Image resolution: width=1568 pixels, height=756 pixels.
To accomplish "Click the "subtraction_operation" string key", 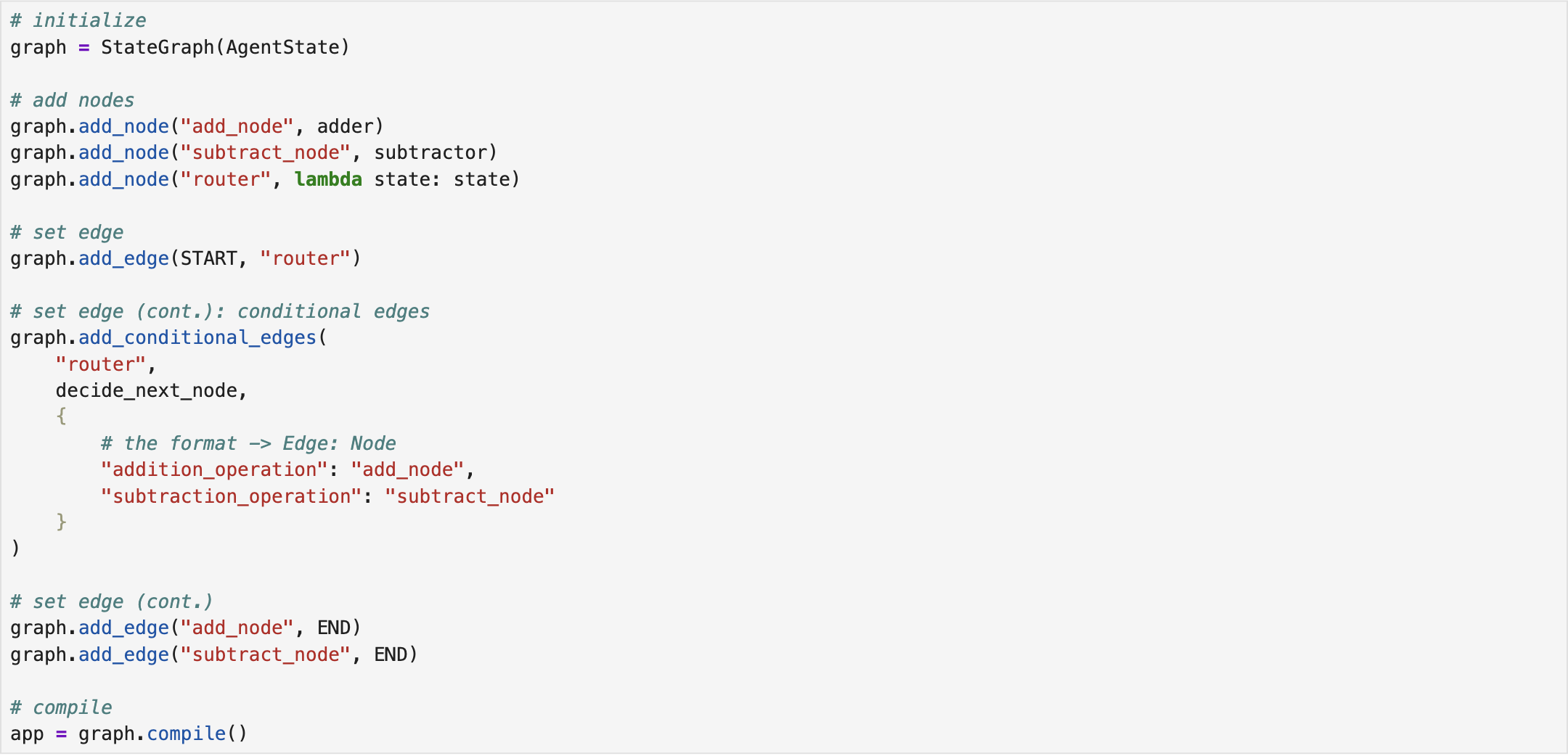I will [x=231, y=497].
